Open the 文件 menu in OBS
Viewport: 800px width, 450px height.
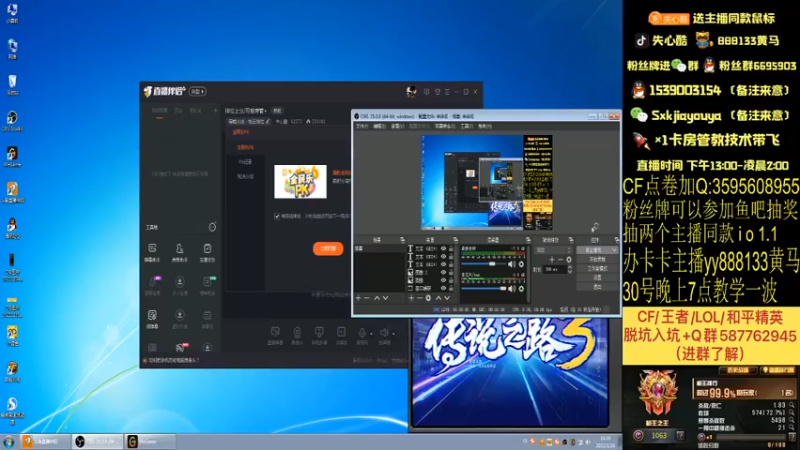[361, 126]
